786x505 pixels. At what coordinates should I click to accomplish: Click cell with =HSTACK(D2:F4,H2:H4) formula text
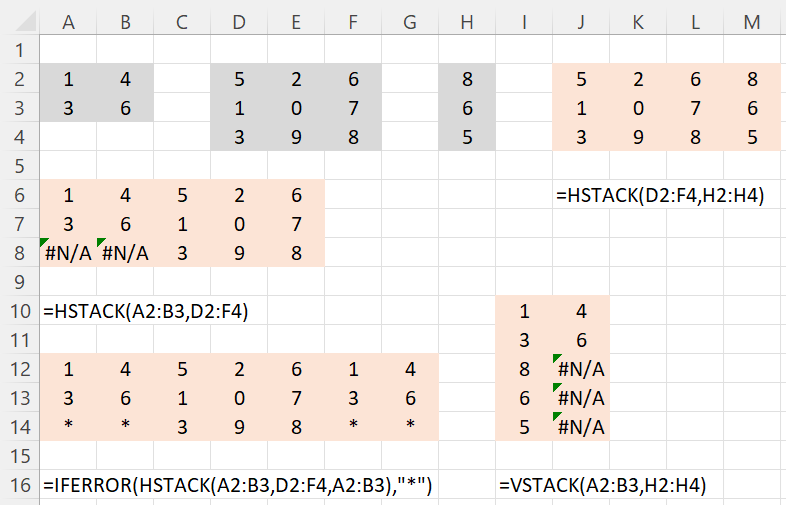[x=660, y=195]
